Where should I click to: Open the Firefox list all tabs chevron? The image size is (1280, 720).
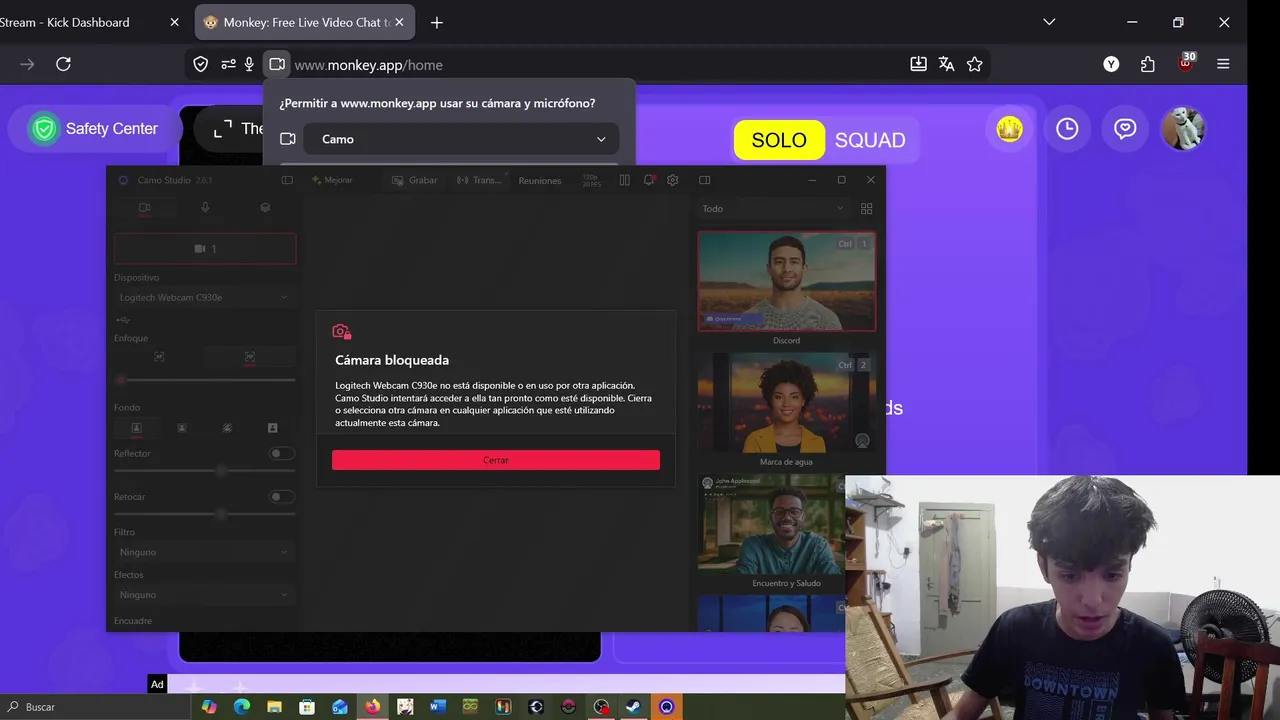(1049, 22)
